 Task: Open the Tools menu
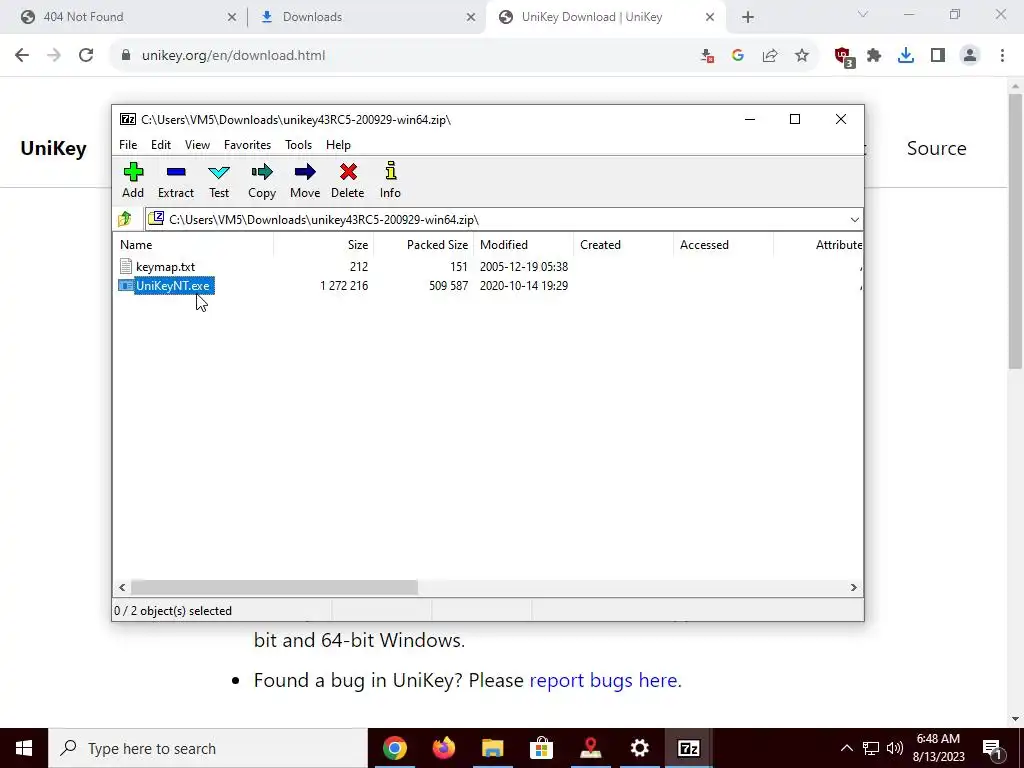(x=298, y=145)
